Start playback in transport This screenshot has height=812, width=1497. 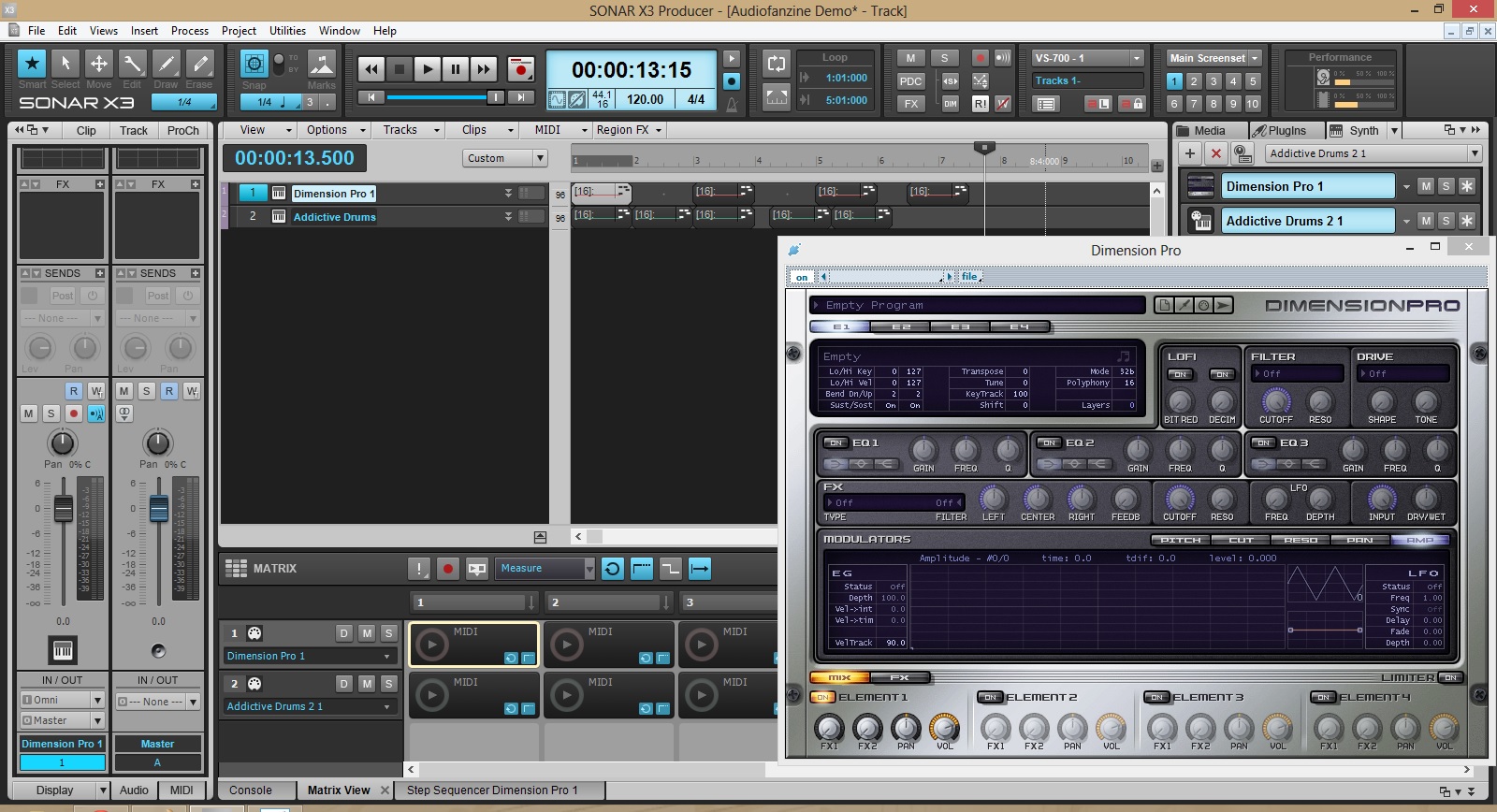[428, 68]
